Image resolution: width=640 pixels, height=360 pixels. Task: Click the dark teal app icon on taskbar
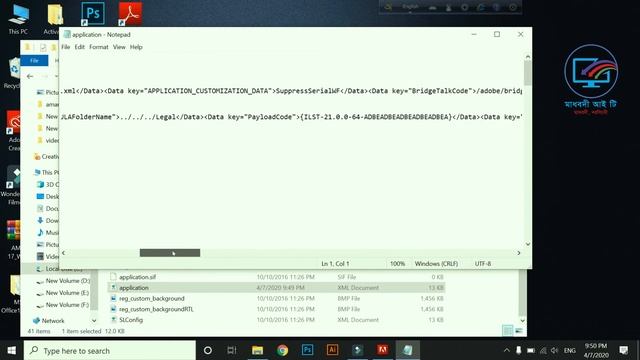point(357,350)
